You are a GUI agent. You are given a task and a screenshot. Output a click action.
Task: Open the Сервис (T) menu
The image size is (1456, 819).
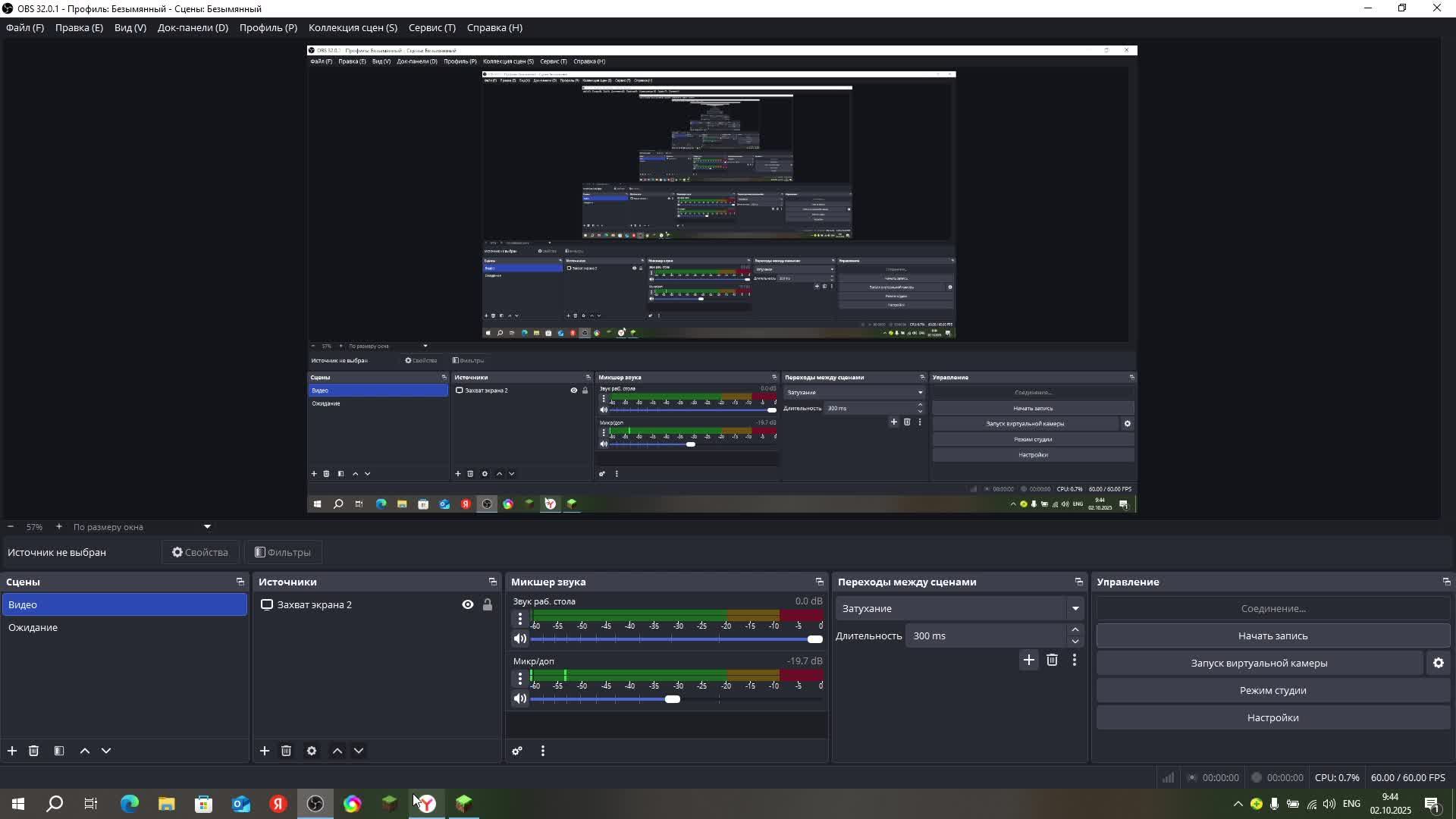coord(431,27)
